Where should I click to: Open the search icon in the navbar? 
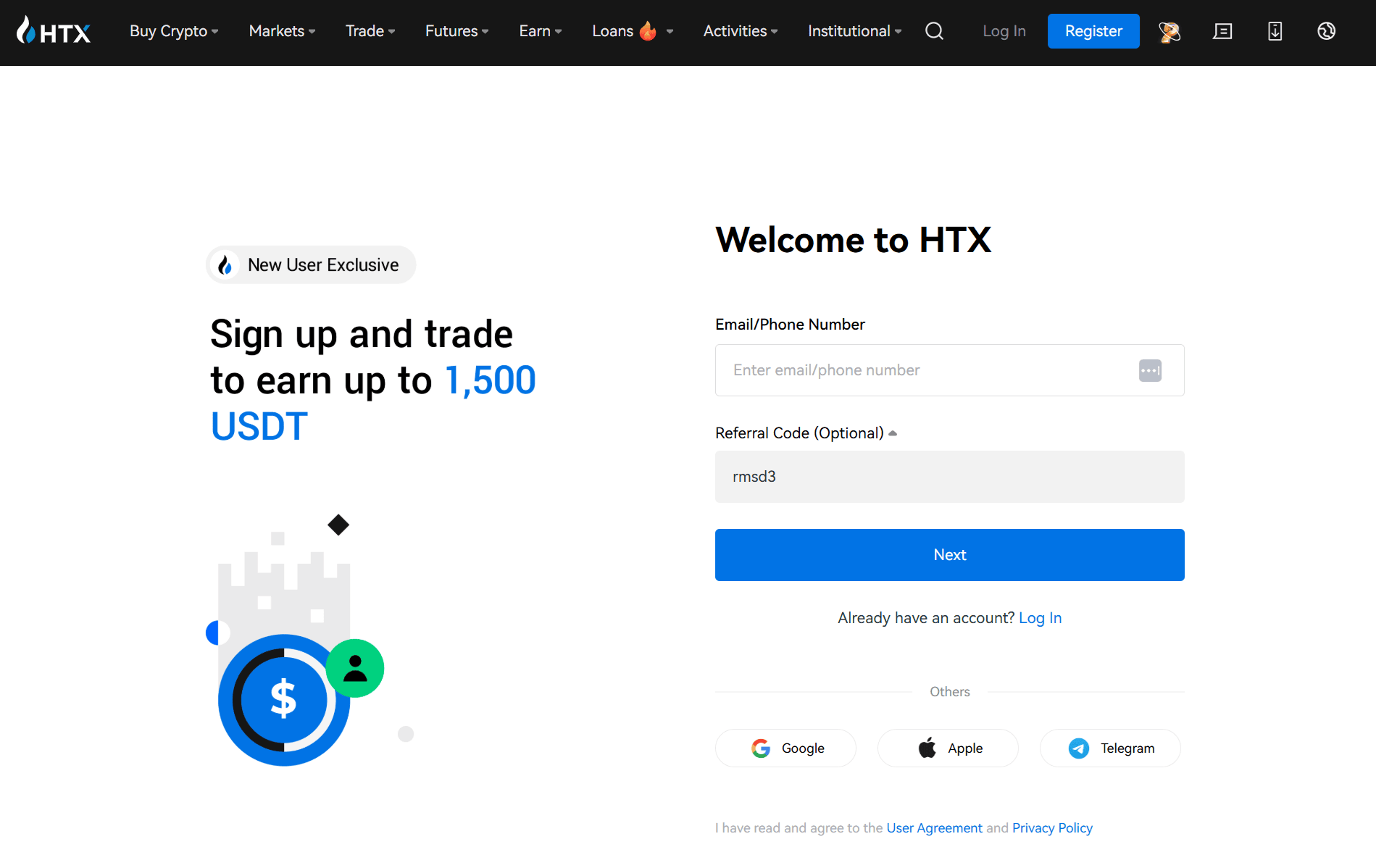[x=934, y=31]
